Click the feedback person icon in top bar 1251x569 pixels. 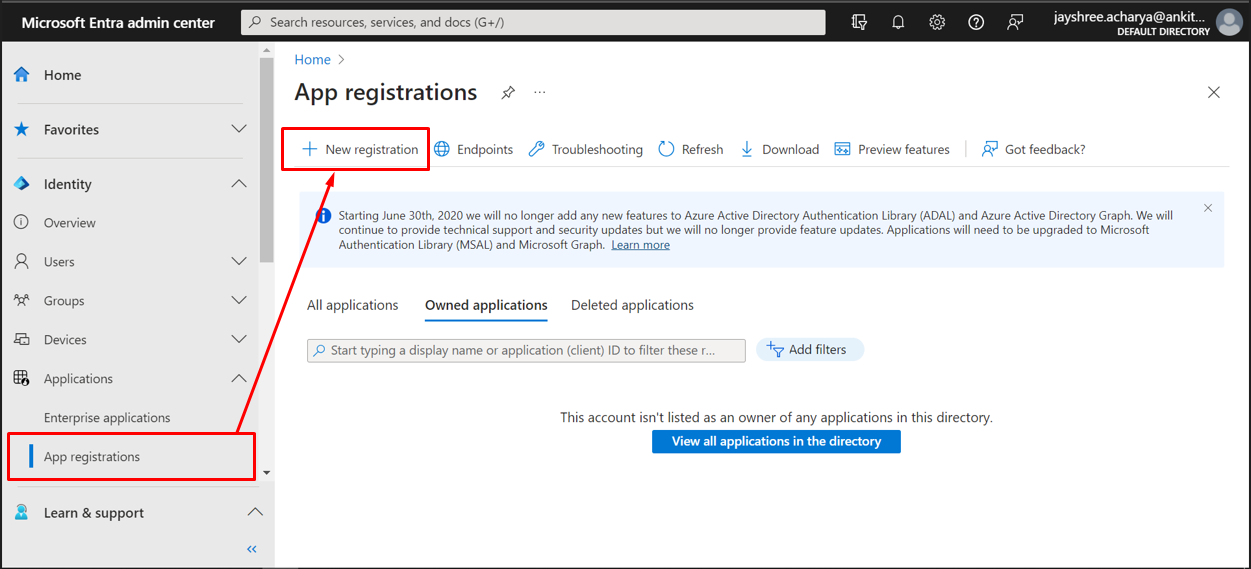click(x=1015, y=22)
